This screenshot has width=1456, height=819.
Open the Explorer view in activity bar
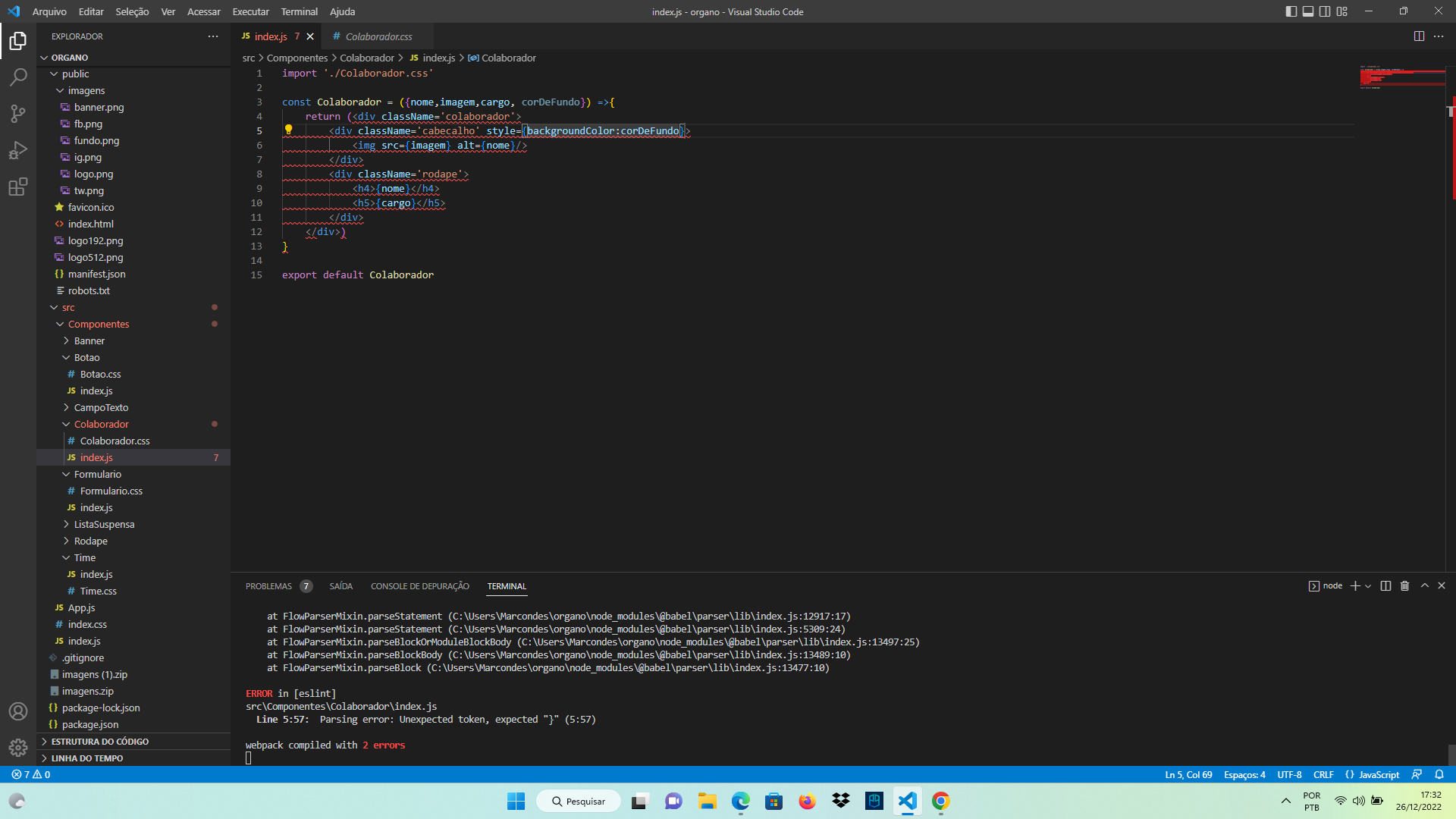(18, 40)
